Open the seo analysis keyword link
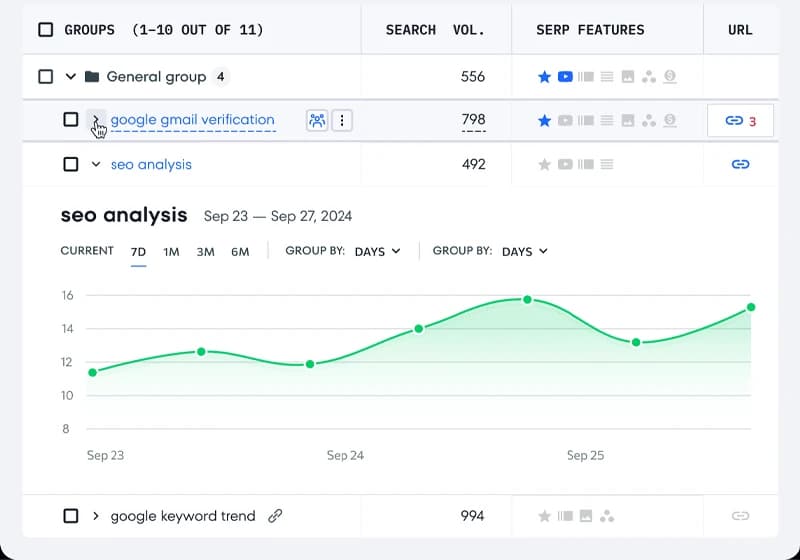 click(152, 164)
